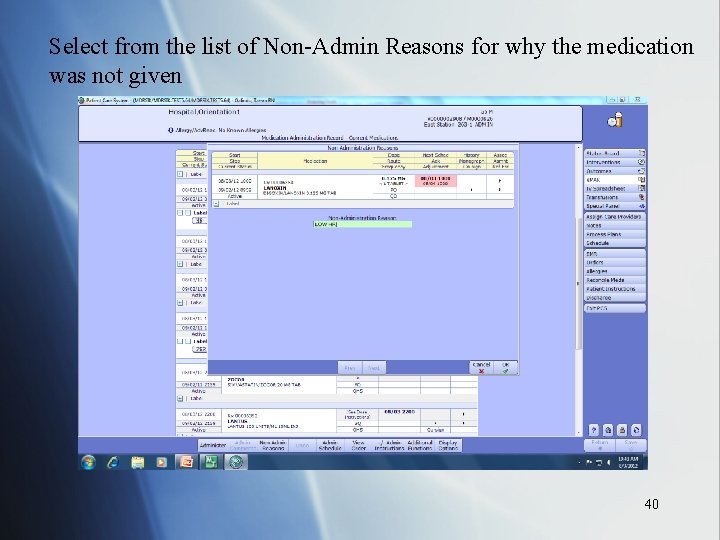
Task: Click the Save button at bottom right
Action: [x=631, y=445]
